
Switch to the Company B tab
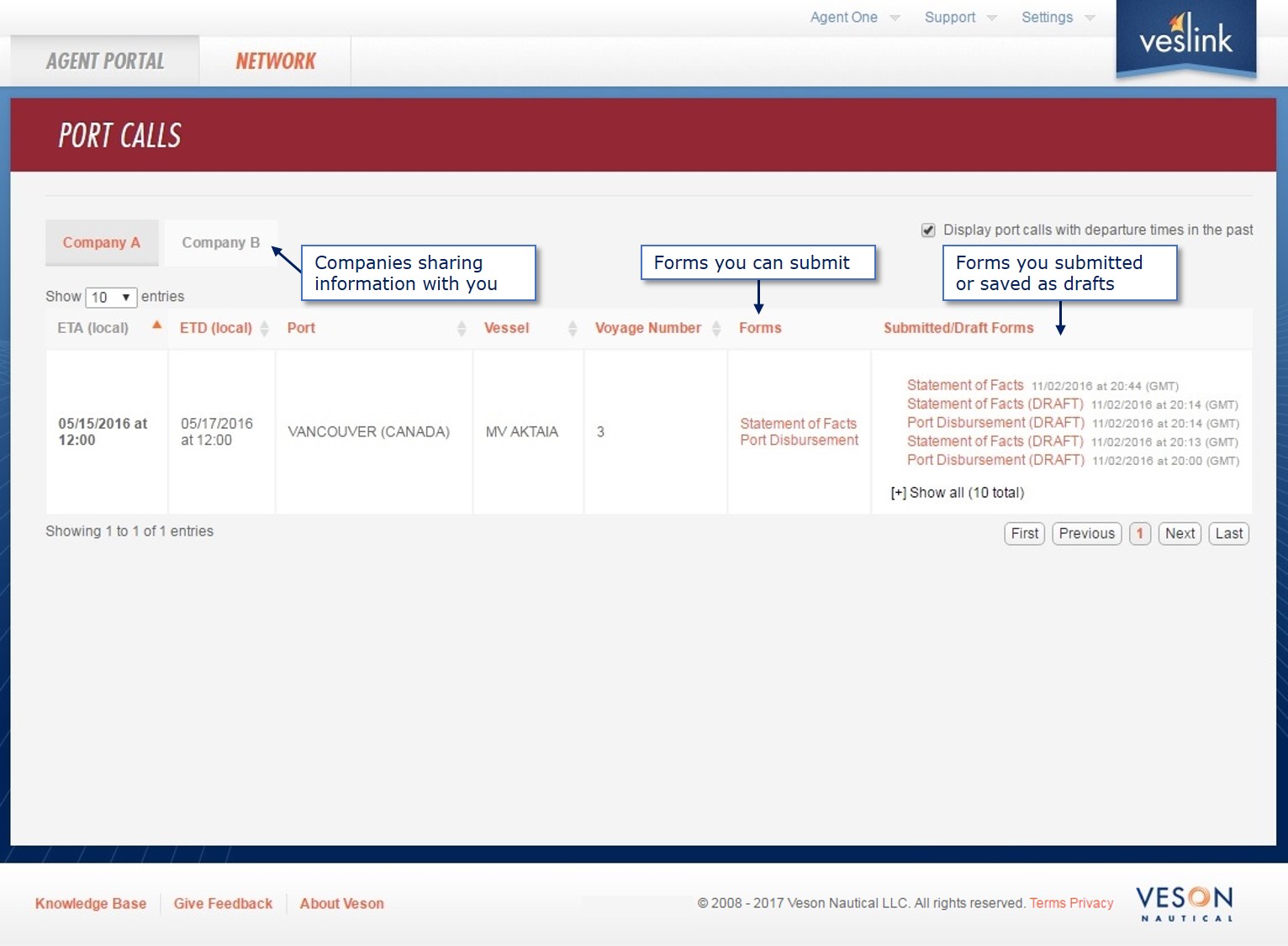tap(220, 242)
